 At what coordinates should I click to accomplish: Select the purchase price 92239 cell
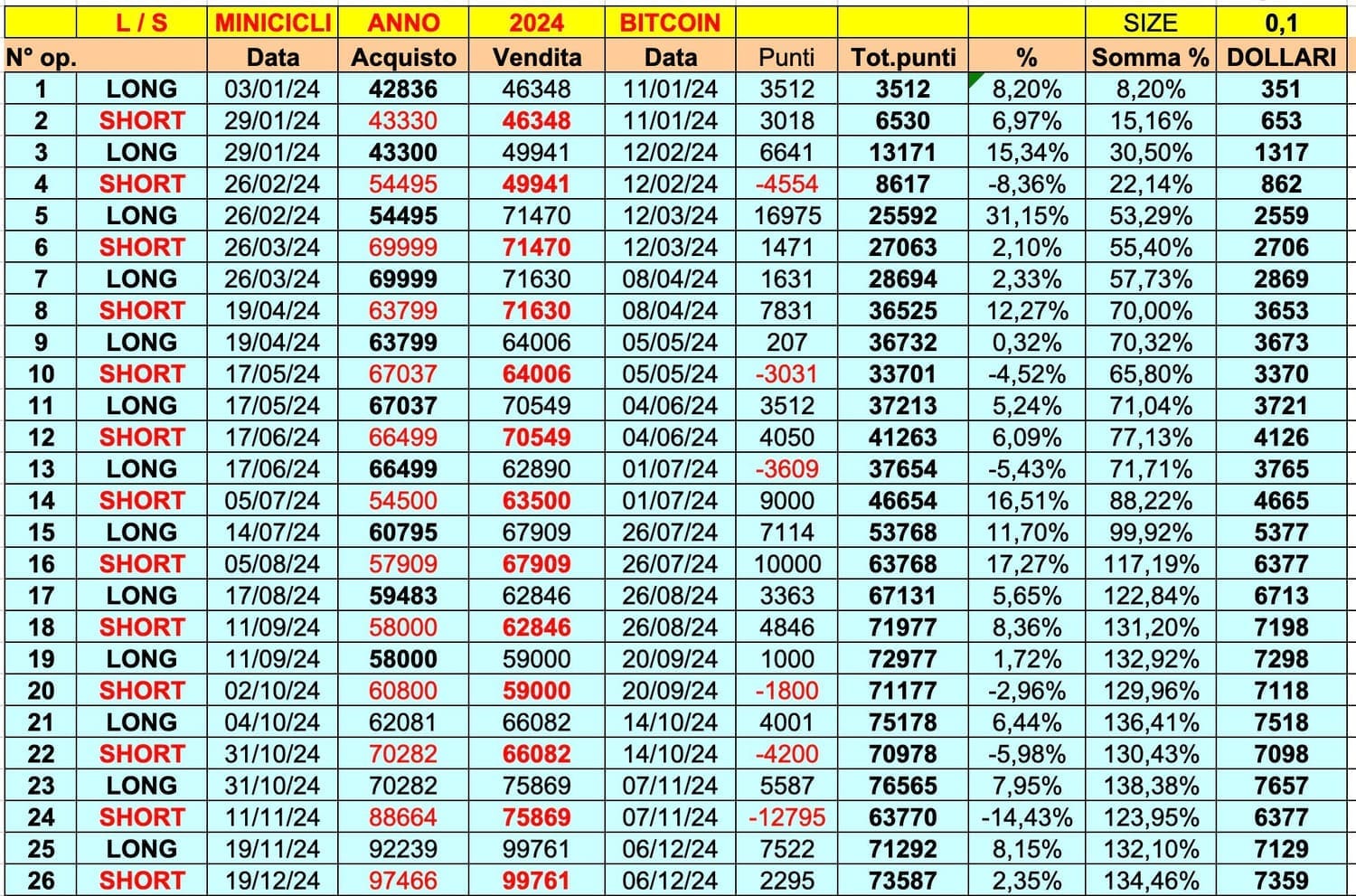[403, 848]
